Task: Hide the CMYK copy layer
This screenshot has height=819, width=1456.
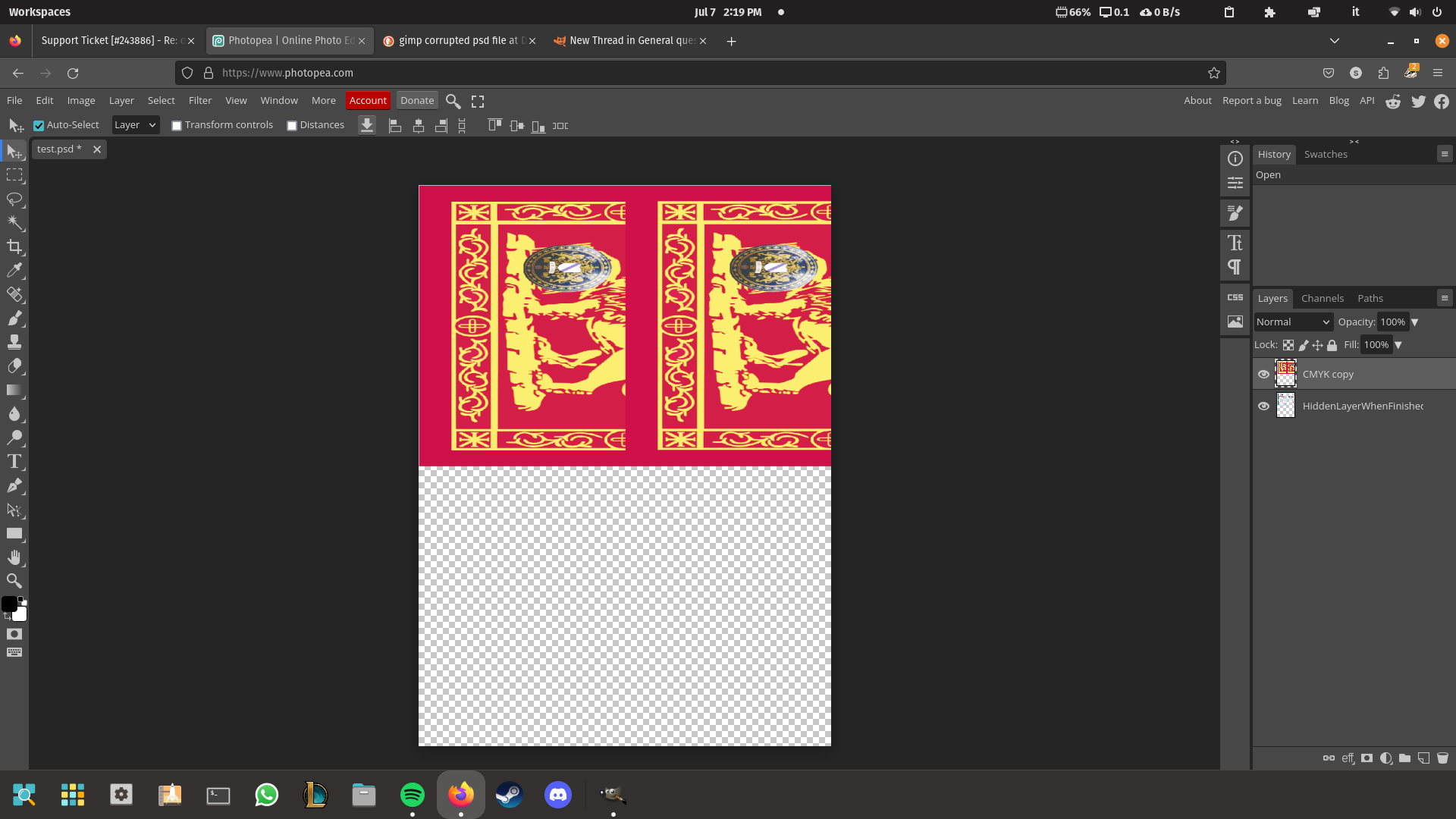Action: pyautogui.click(x=1263, y=374)
